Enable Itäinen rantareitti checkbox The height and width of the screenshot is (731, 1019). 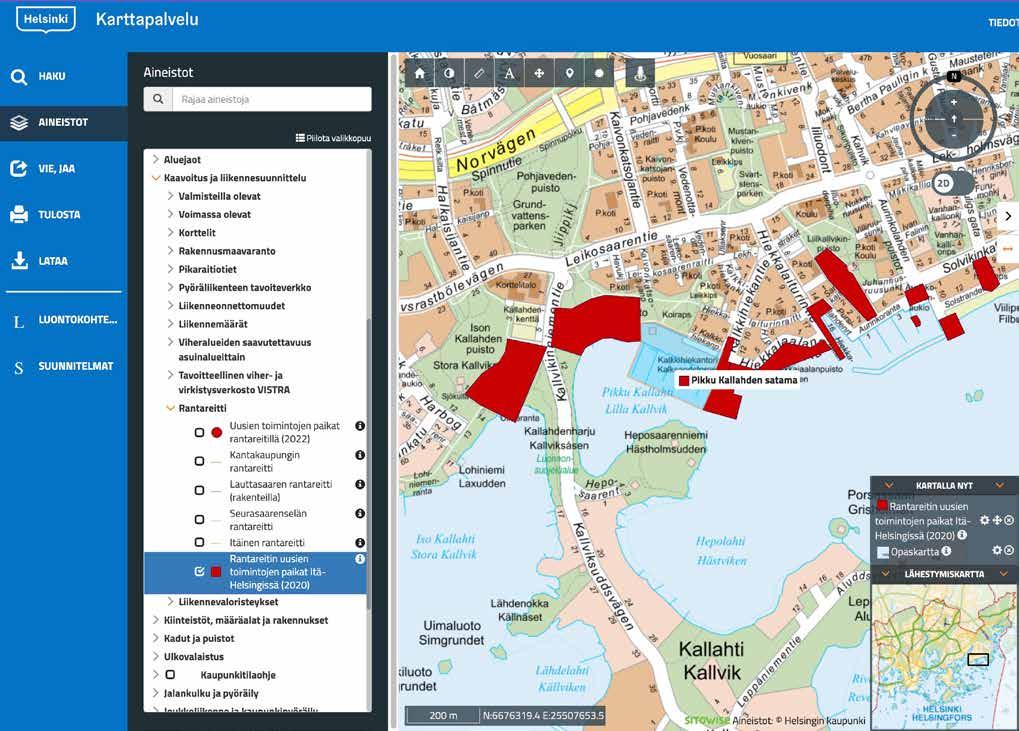200,542
